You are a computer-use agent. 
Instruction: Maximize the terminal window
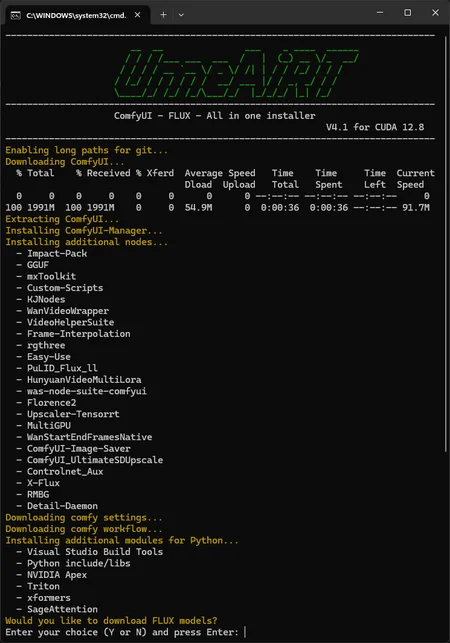[407, 13]
